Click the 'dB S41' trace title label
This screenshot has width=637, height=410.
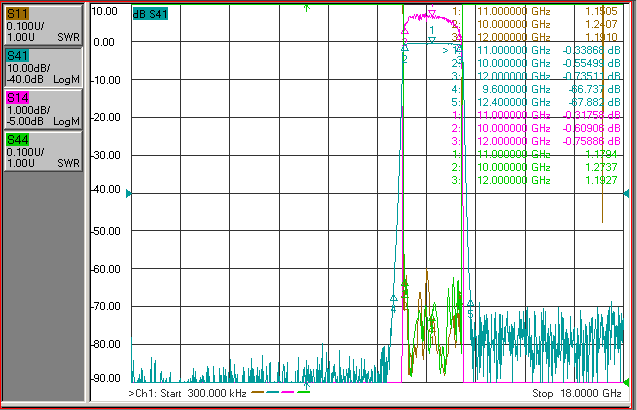coord(150,14)
